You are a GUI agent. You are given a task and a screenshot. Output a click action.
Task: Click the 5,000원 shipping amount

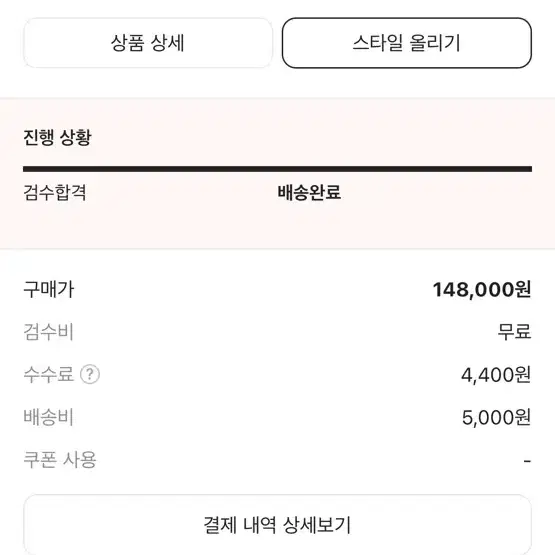click(496, 417)
